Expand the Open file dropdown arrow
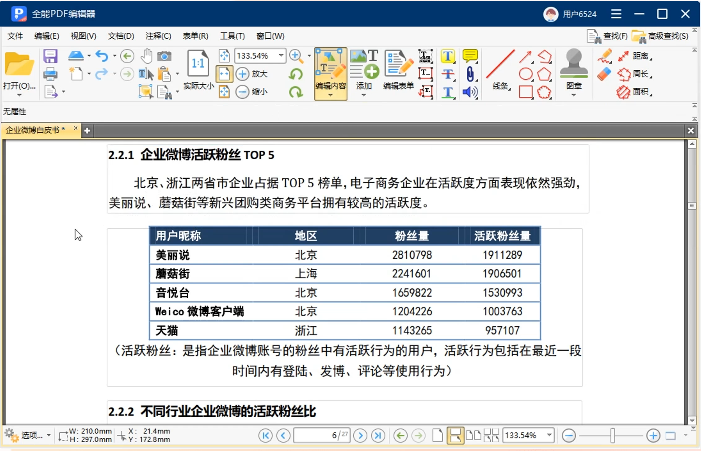The image size is (701, 451). [19, 95]
